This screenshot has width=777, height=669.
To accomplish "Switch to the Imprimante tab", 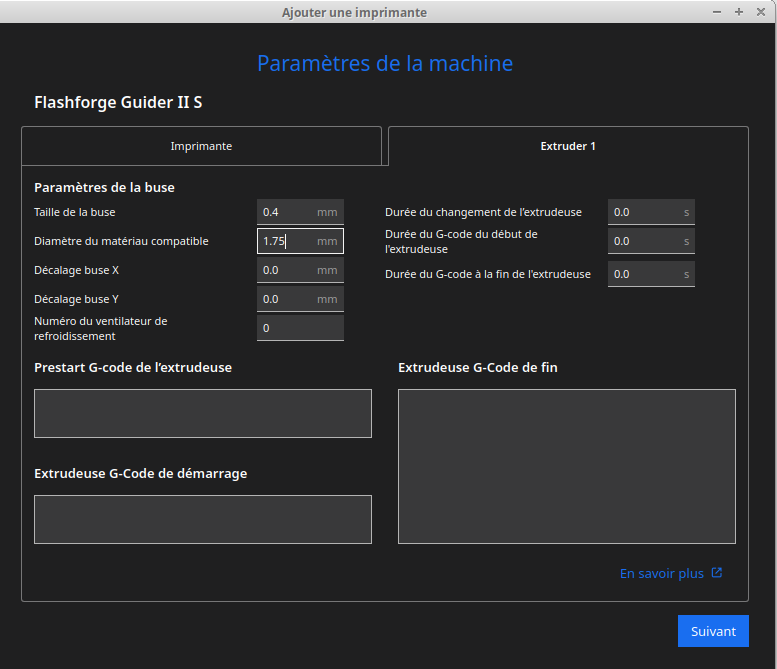I will pos(201,146).
